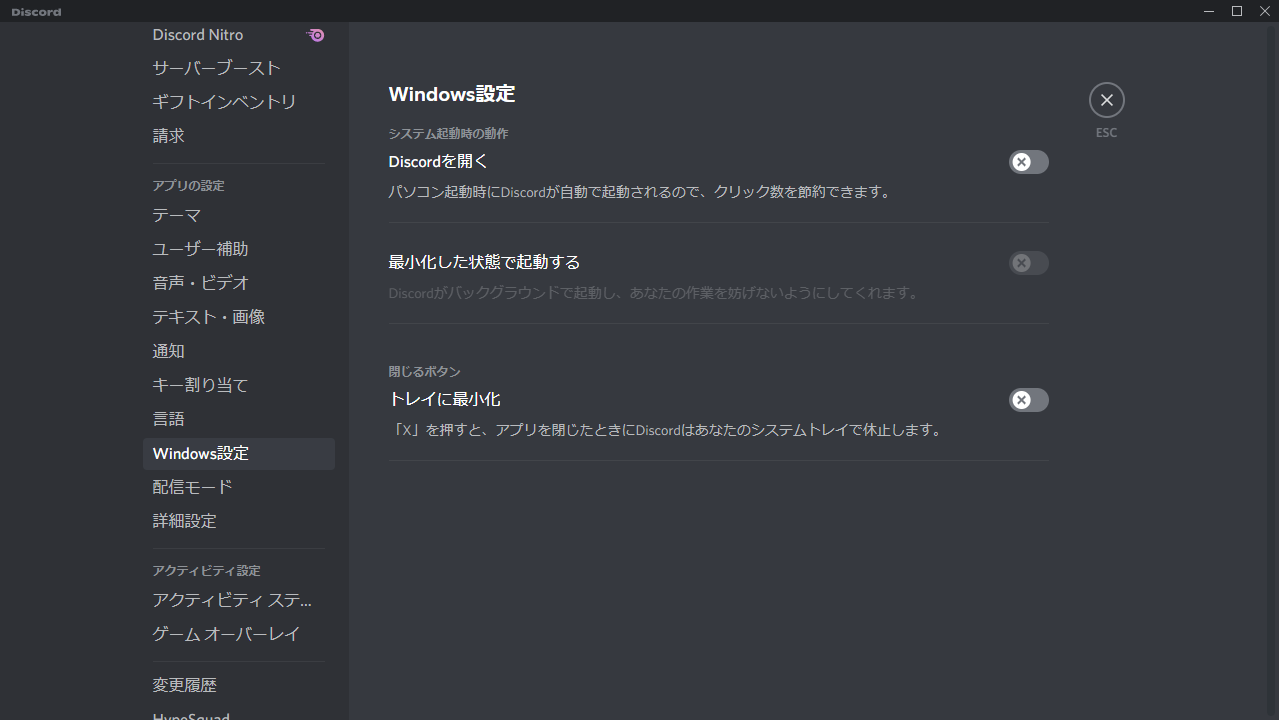Open 配信モード streamer mode settings
Image resolution: width=1279 pixels, height=720 pixels.
coord(192,487)
